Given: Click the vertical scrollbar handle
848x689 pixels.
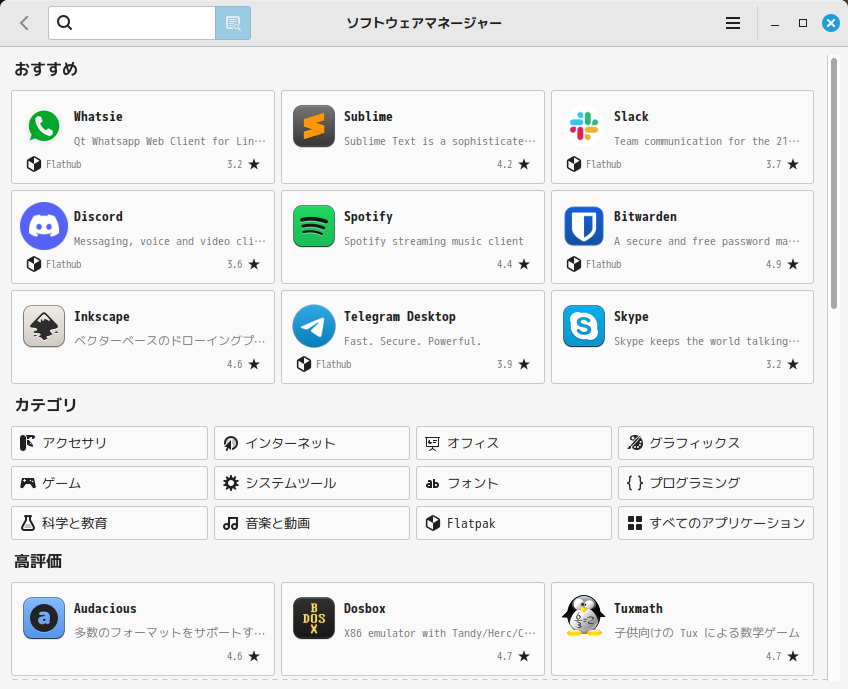Looking at the screenshot, I should click(834, 183).
